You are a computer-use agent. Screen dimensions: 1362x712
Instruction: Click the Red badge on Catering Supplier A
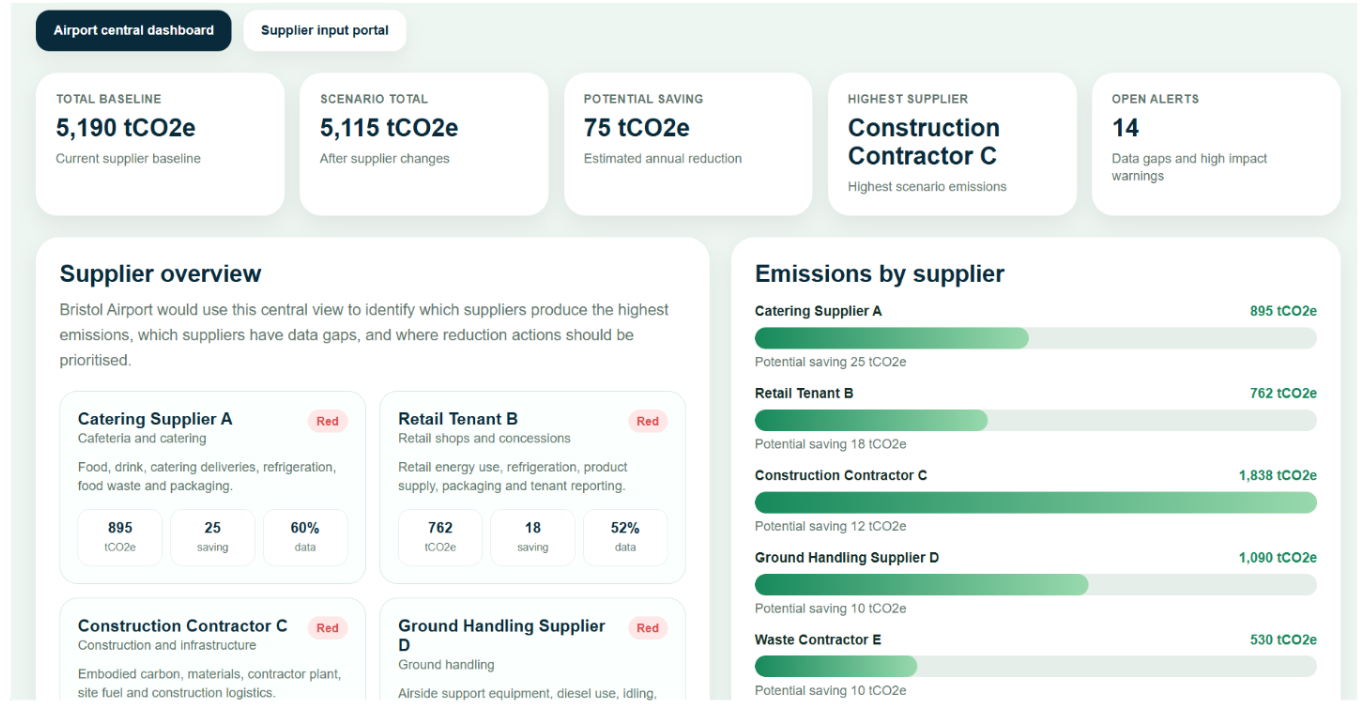[x=328, y=421]
